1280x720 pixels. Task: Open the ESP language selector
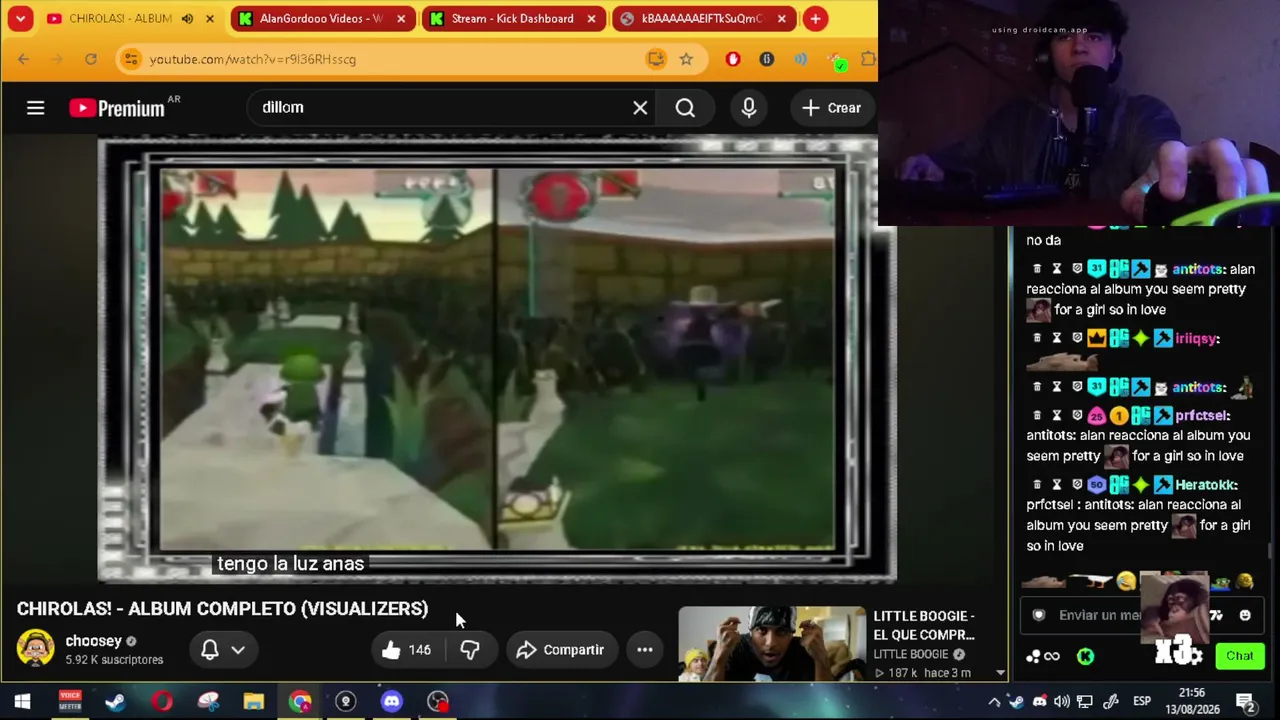point(1142,701)
